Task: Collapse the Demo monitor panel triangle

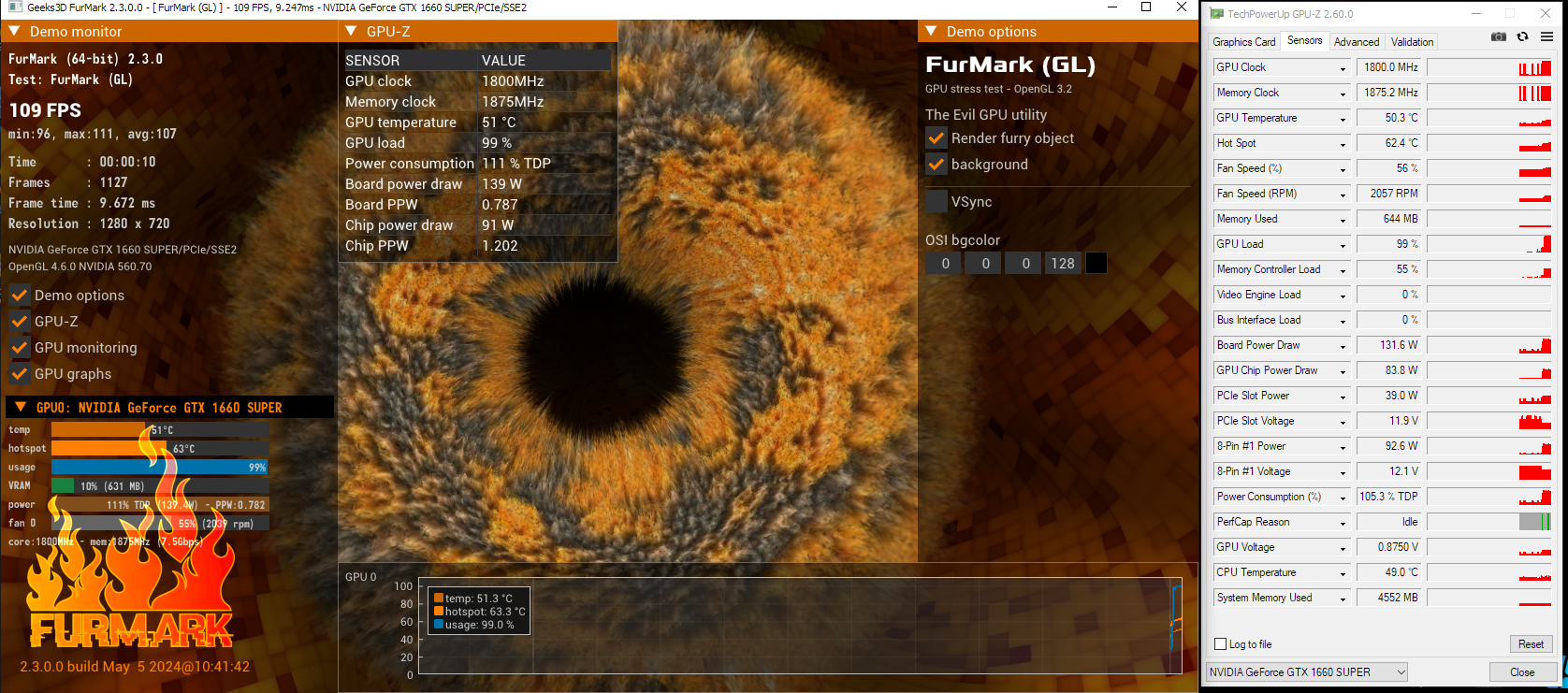Action: [x=15, y=31]
